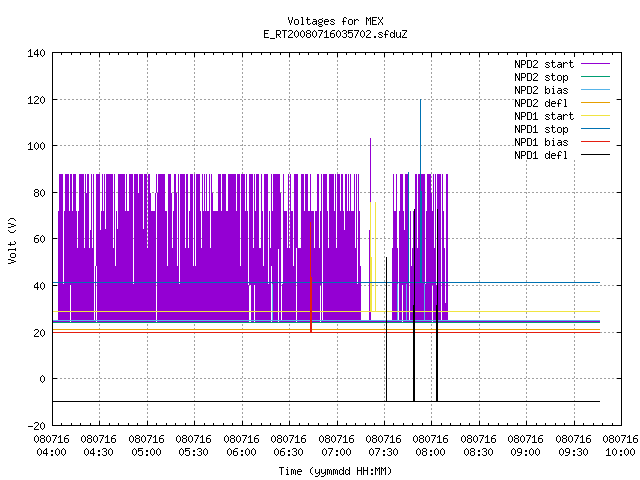Viewport: 640px width, 480px height.
Task: Click the 40 y-axis tick label
Action: tap(39, 286)
